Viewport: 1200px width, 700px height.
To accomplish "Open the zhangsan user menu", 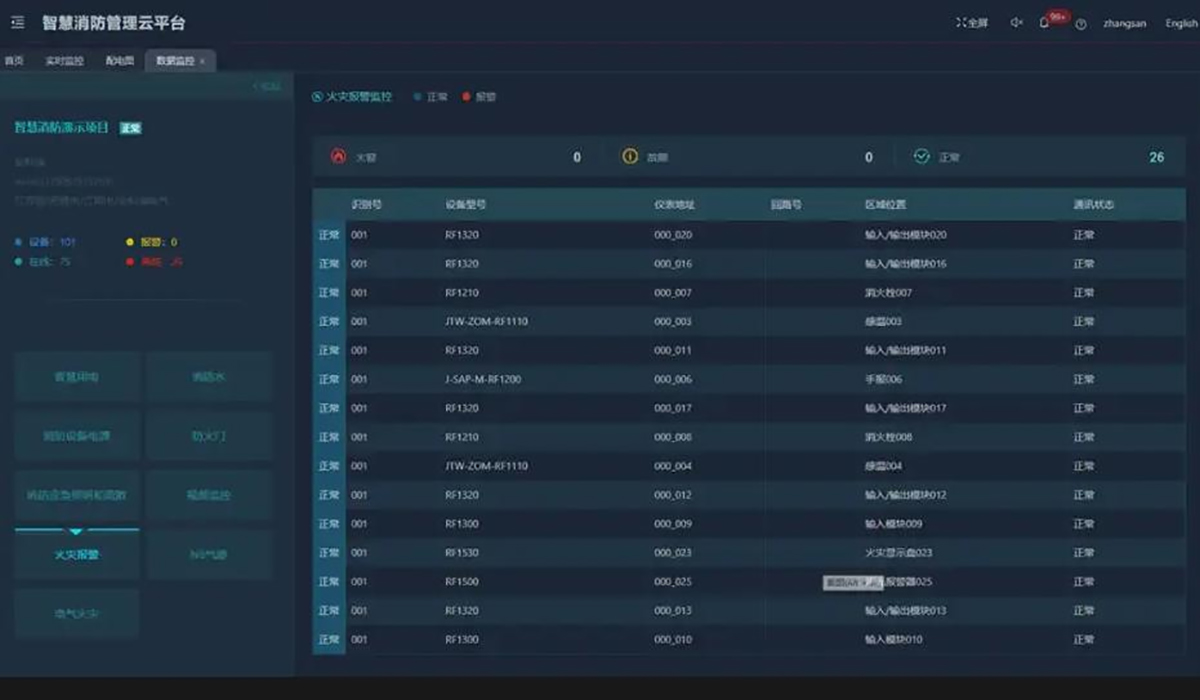I will click(1124, 23).
